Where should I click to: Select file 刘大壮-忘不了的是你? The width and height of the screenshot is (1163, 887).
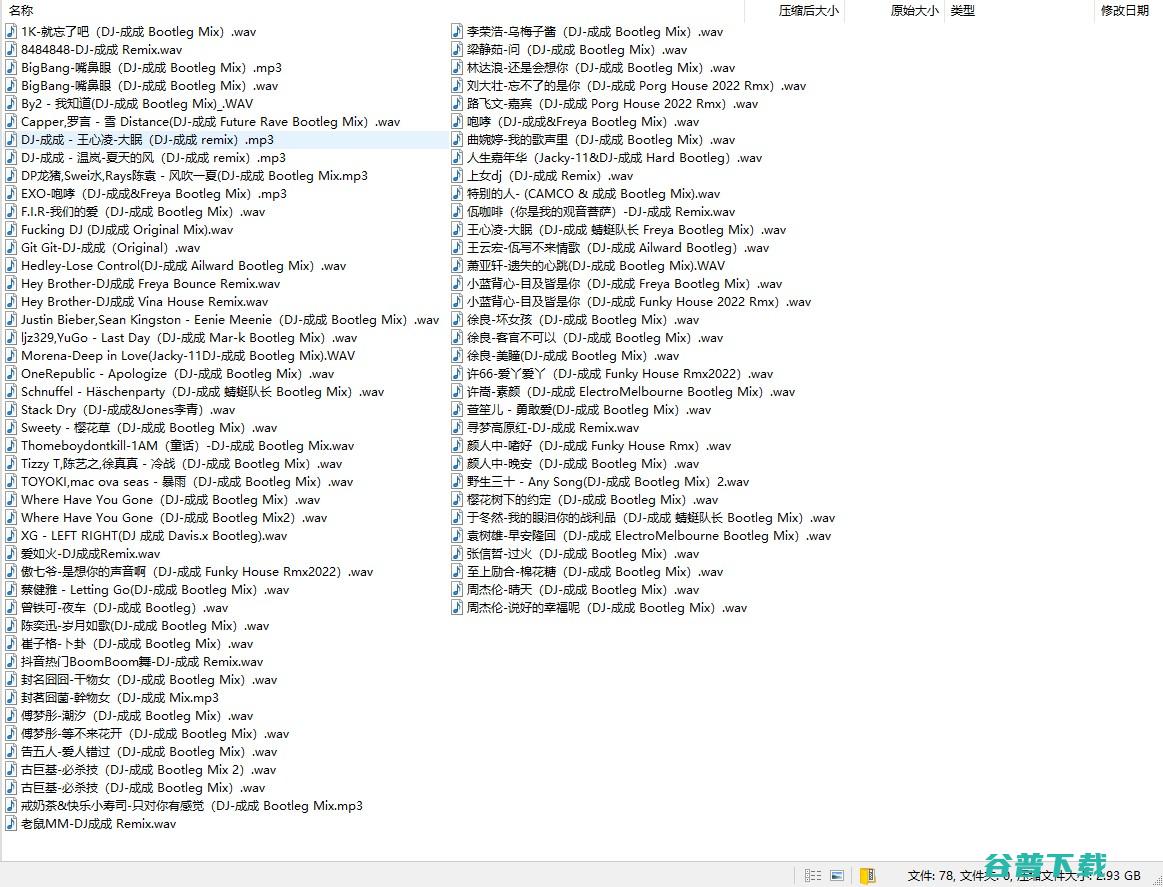pyautogui.click(x=636, y=86)
